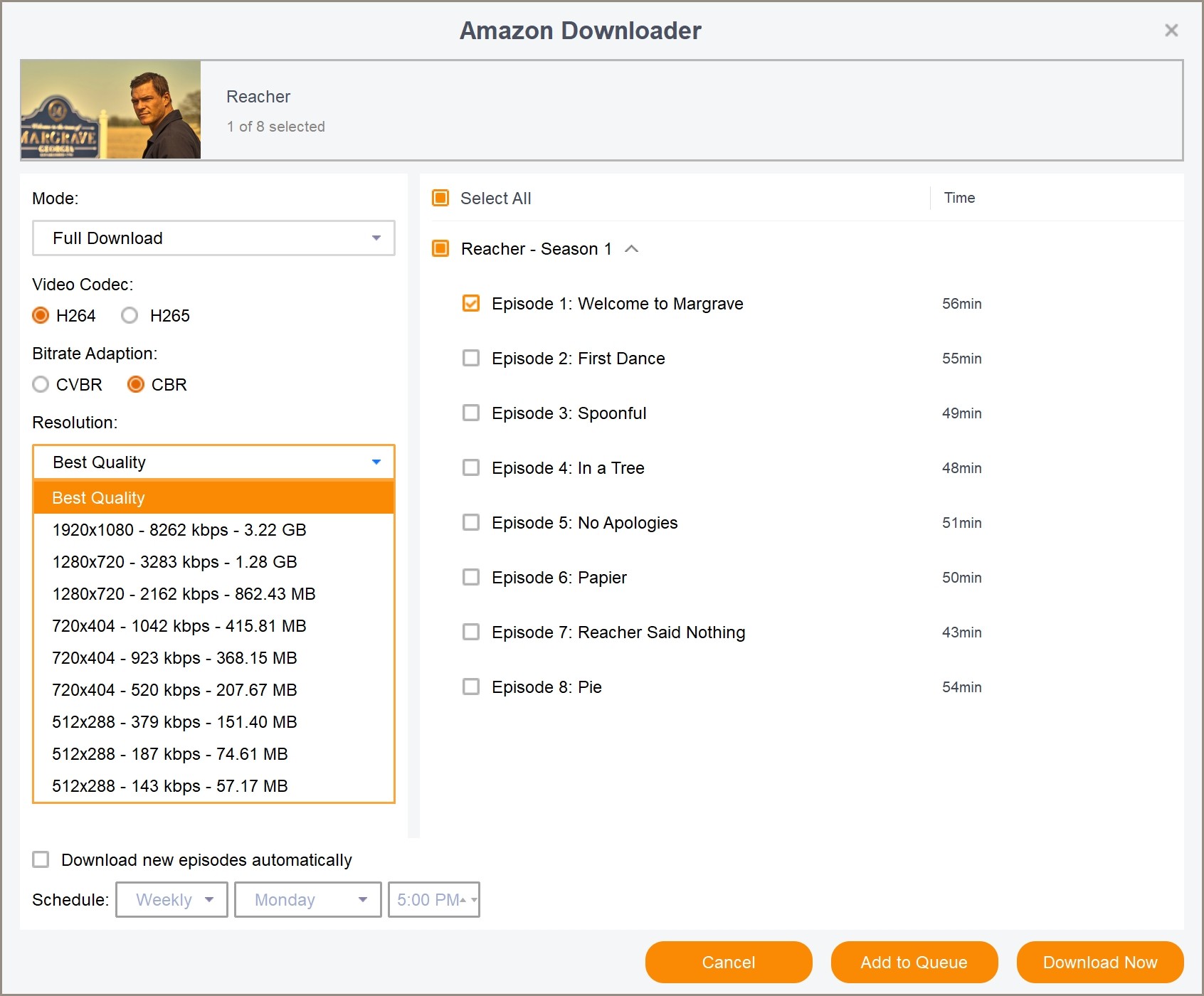Check Episode 2: First Dance

pos(471,359)
